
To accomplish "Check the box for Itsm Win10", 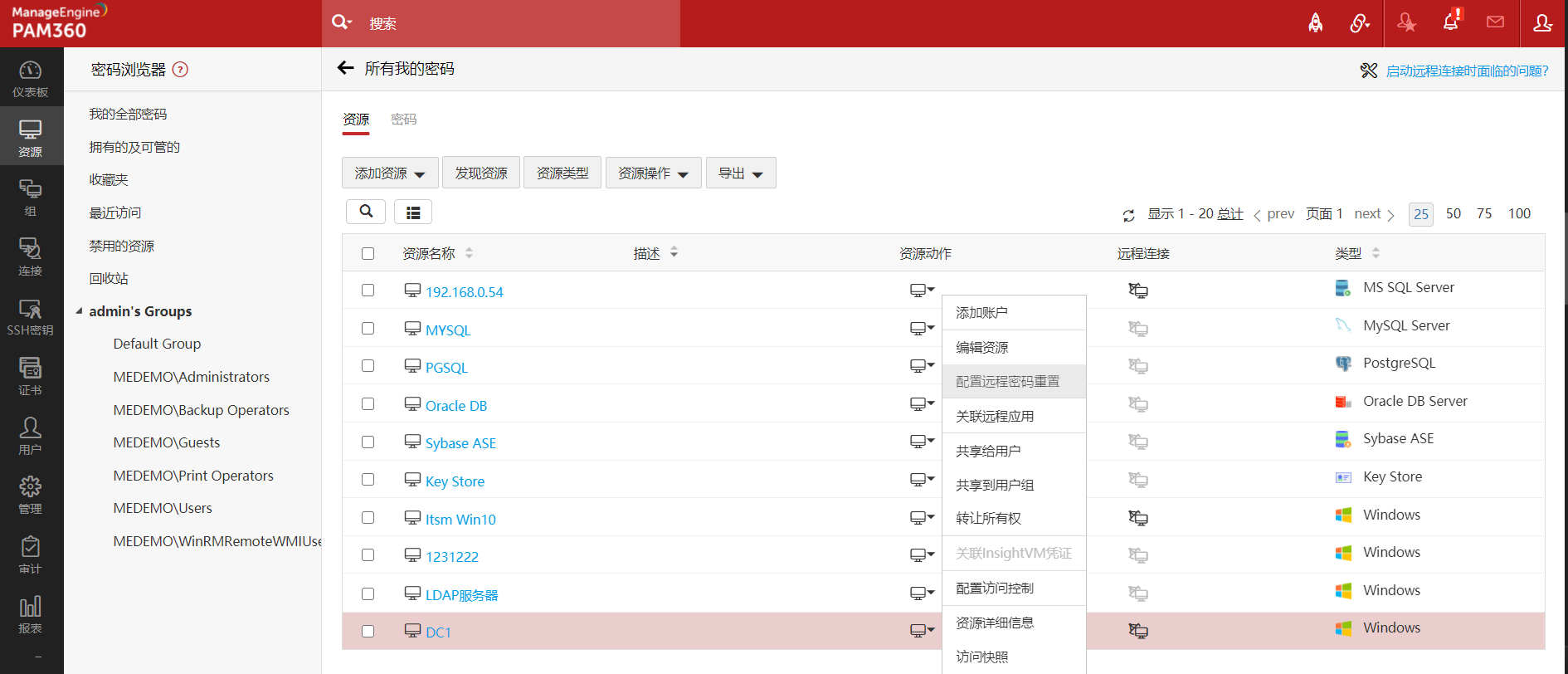I will pos(368,518).
